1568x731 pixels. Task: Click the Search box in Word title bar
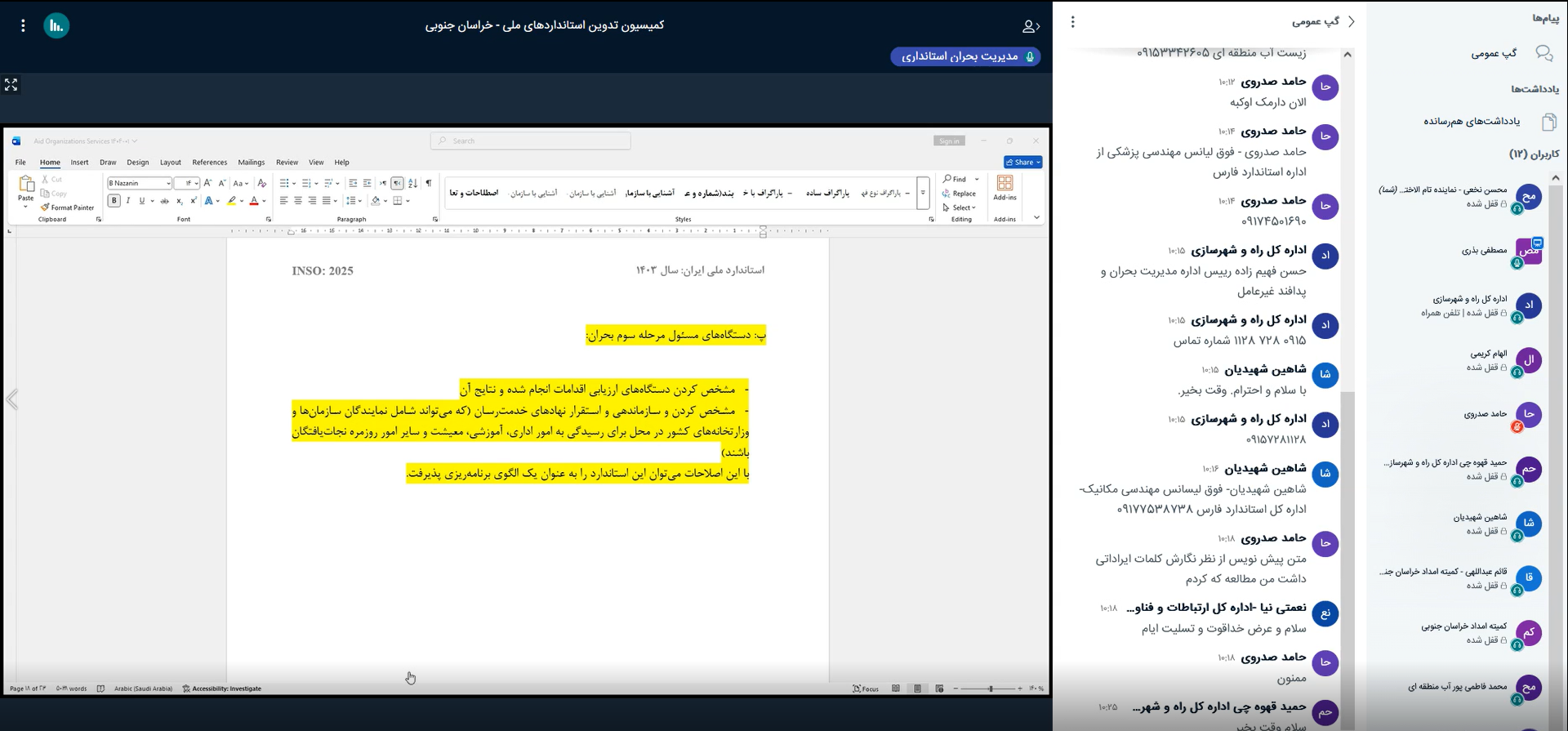pyautogui.click(x=531, y=141)
